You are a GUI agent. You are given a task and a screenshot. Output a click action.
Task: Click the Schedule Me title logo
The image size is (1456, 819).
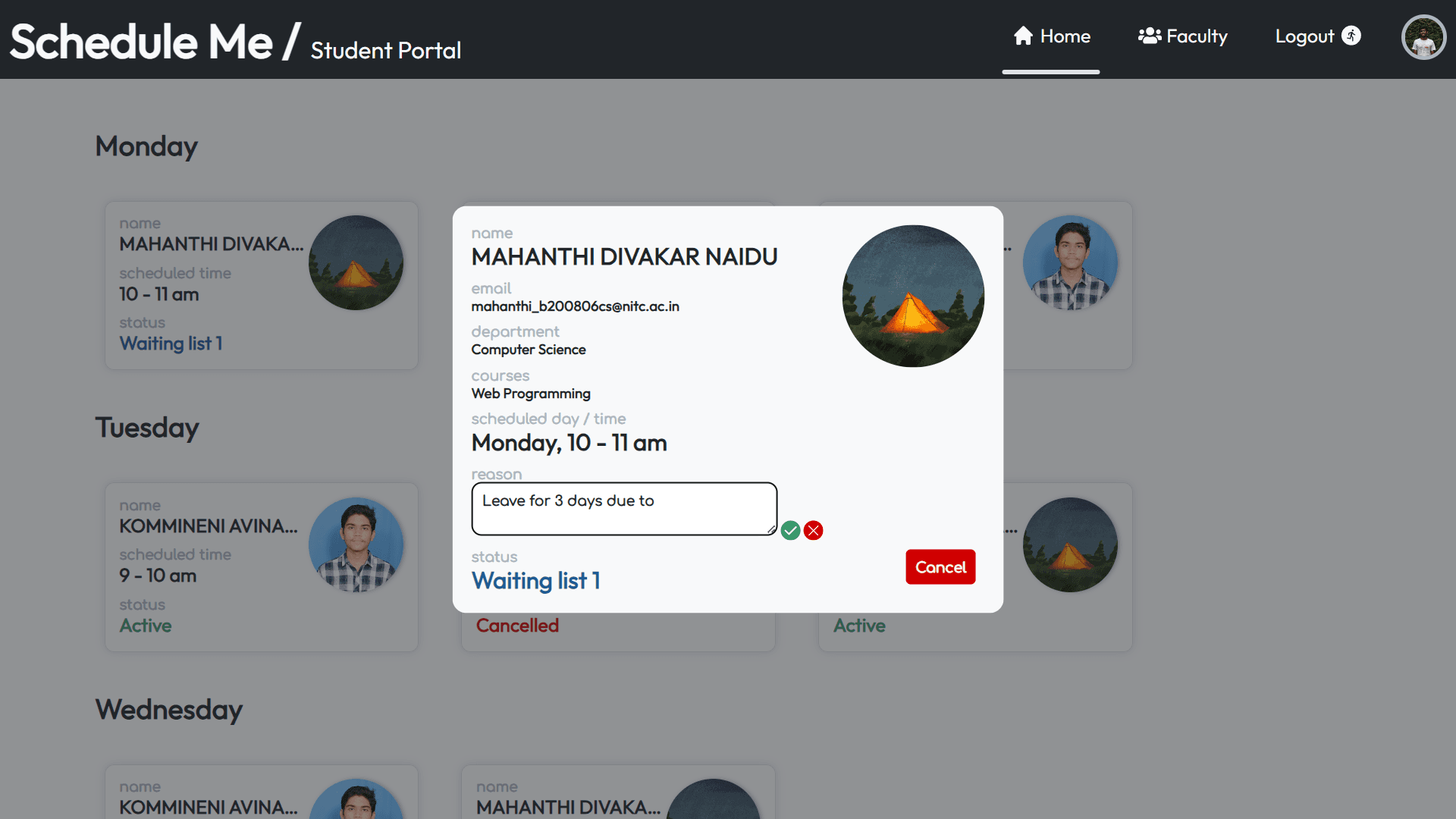pyautogui.click(x=141, y=41)
